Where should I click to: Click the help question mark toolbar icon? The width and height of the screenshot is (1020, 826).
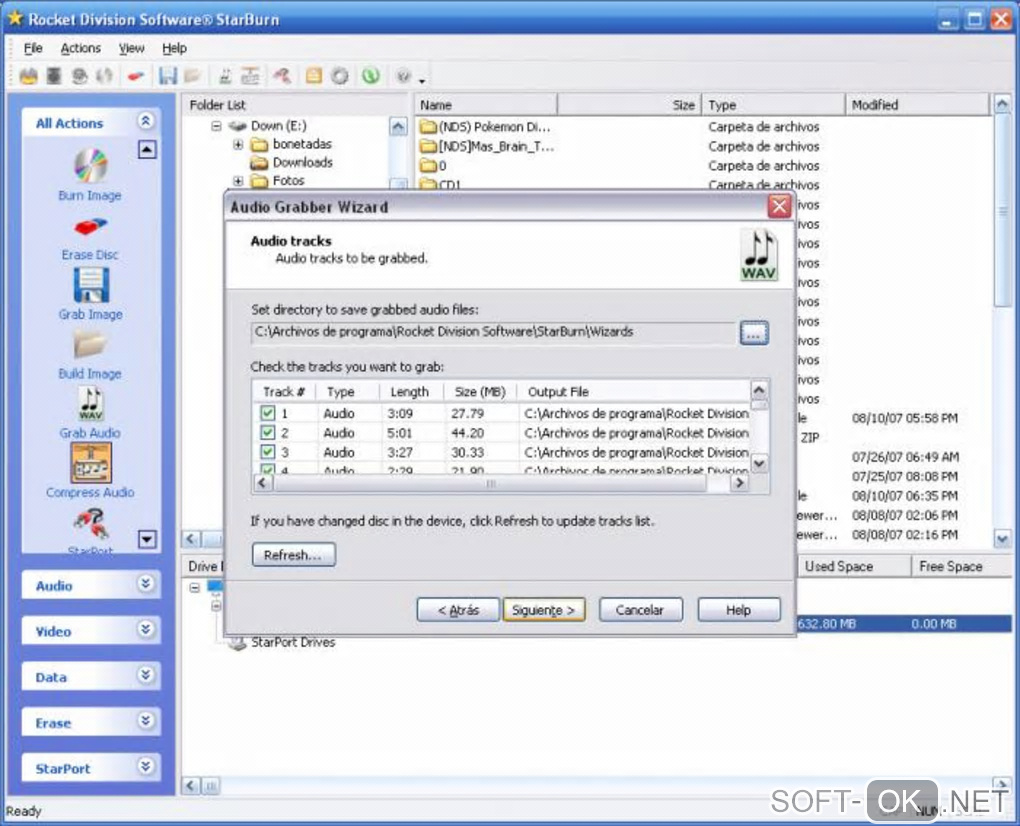[x=403, y=76]
